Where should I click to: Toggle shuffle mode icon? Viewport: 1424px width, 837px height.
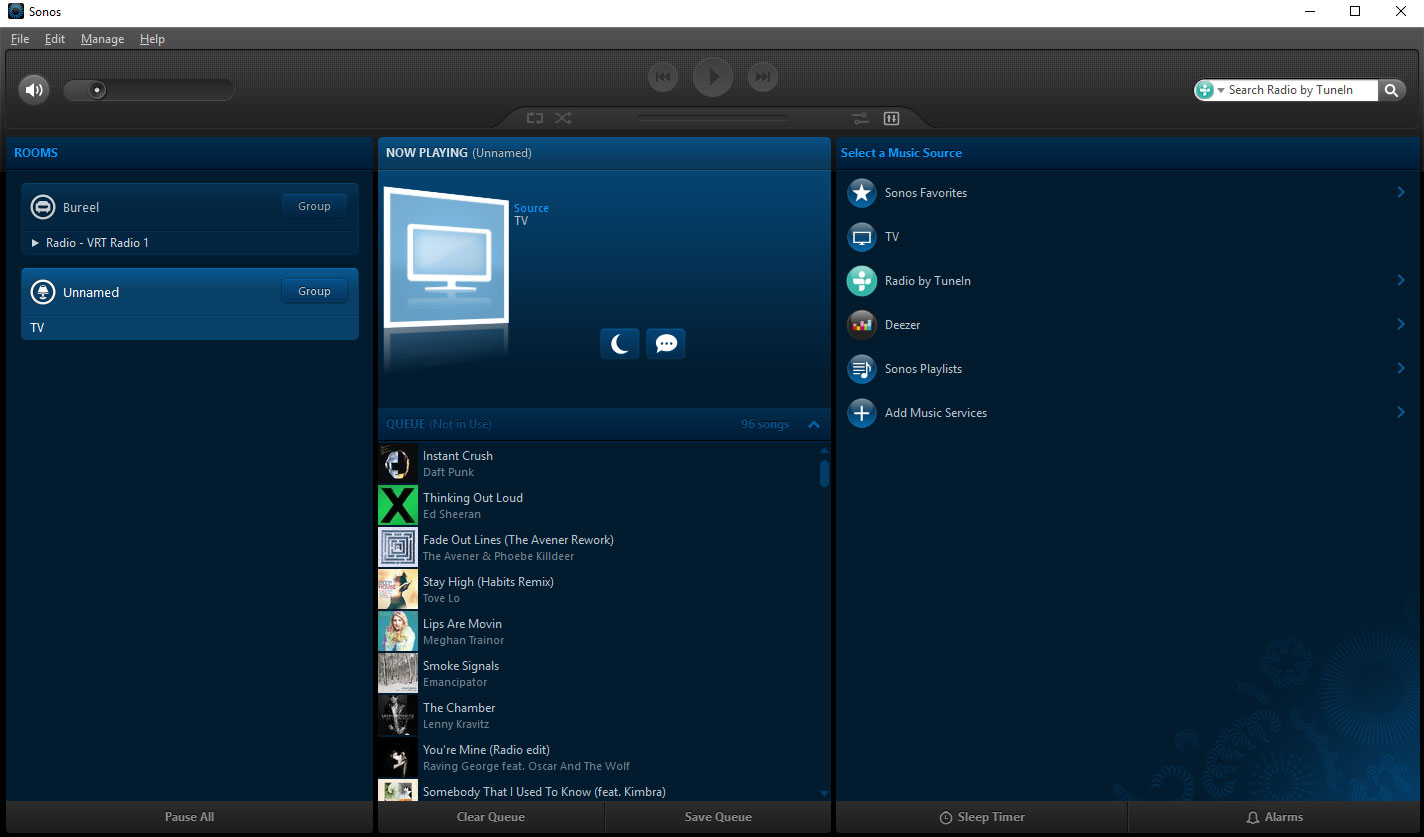(563, 118)
